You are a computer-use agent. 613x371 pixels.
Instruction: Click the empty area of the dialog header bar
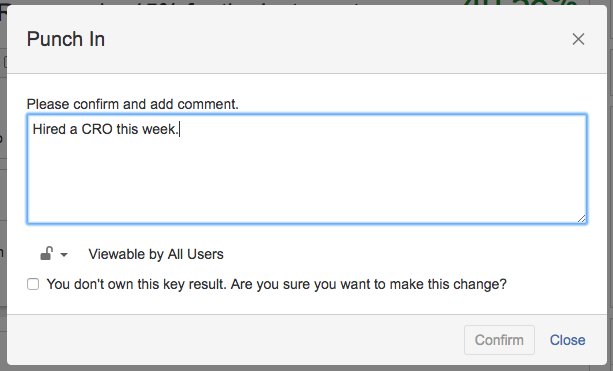(336, 39)
